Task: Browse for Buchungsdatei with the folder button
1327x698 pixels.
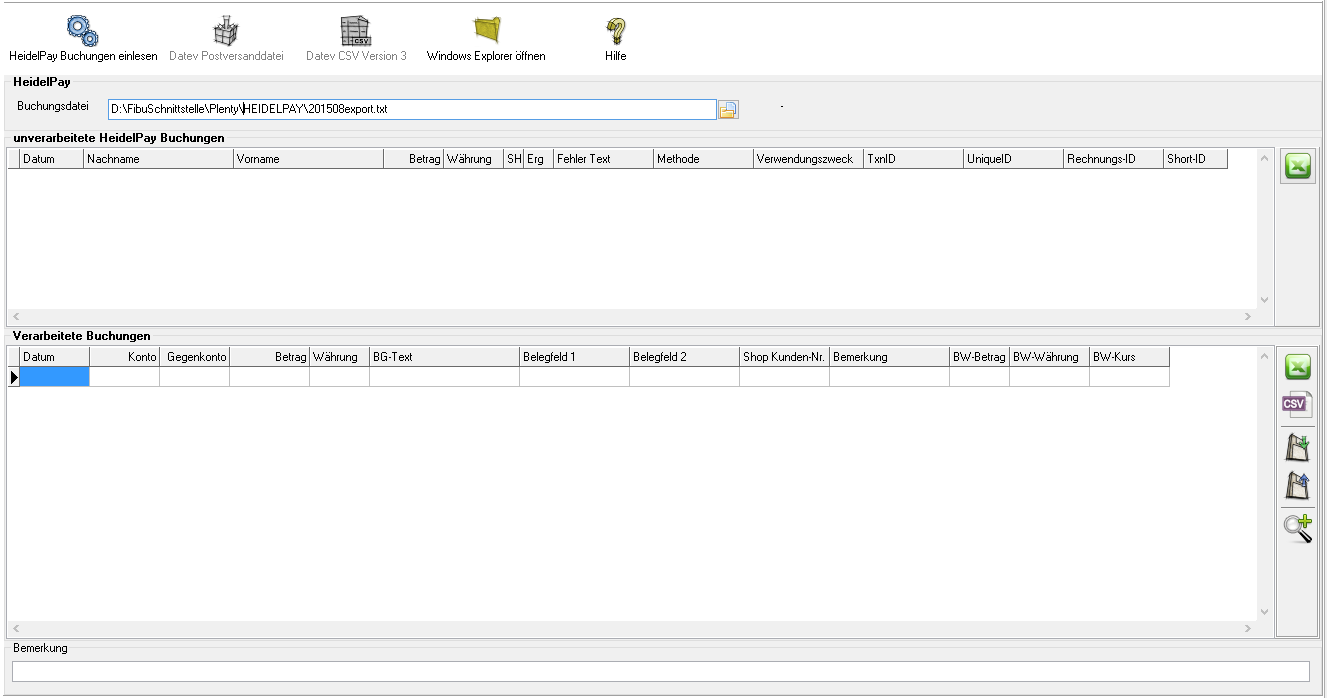Action: [x=728, y=109]
